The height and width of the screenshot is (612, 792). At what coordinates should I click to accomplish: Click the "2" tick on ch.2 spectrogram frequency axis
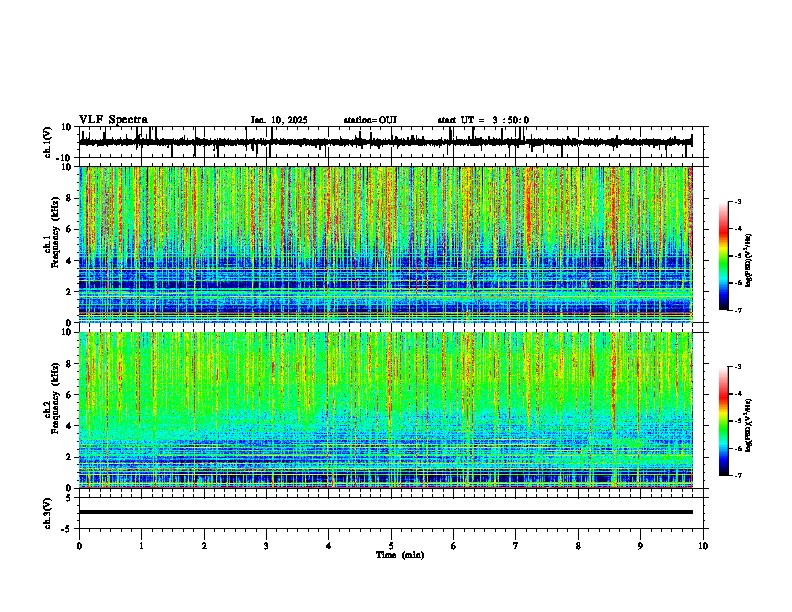69,457
